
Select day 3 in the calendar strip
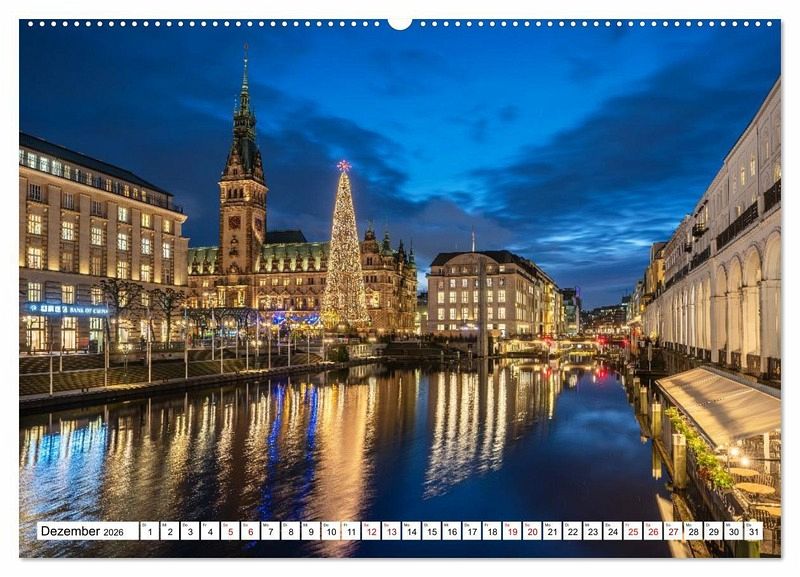[x=190, y=531]
